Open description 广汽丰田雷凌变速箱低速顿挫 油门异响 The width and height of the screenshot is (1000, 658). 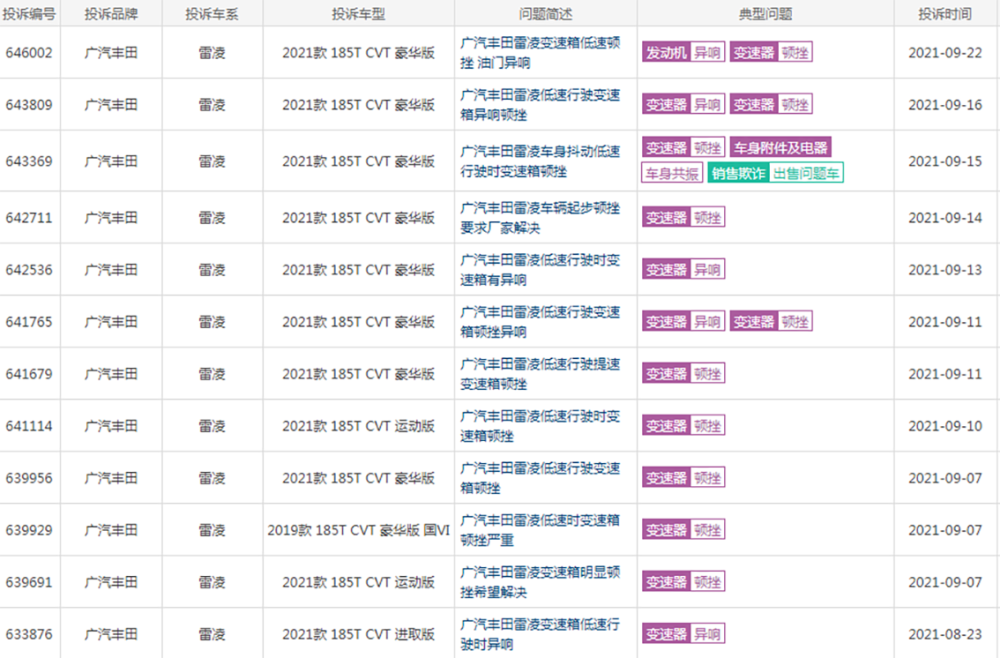540,53
